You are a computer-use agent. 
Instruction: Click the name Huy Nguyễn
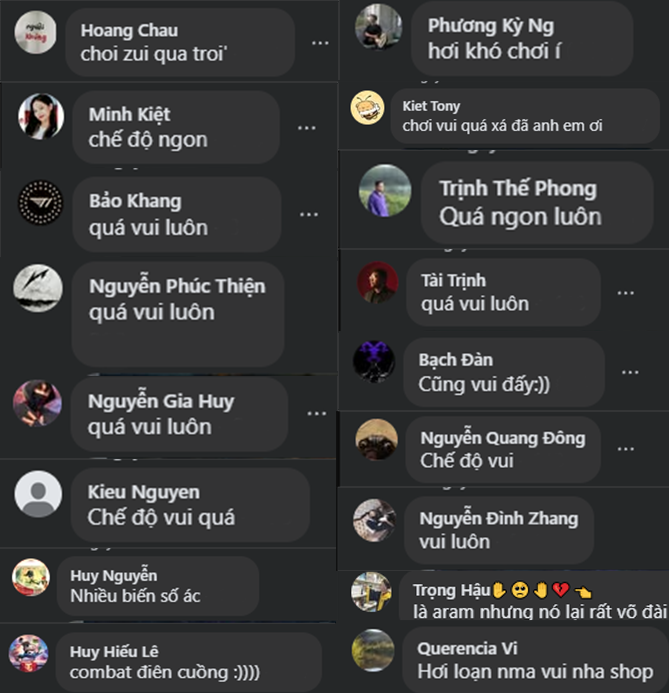[x=114, y=576]
